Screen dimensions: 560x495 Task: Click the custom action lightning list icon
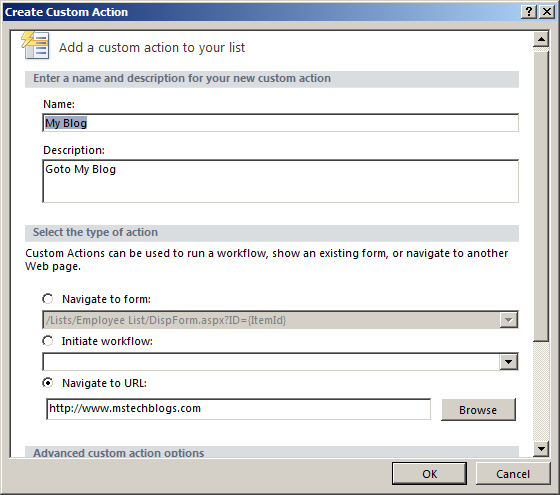[x=35, y=45]
